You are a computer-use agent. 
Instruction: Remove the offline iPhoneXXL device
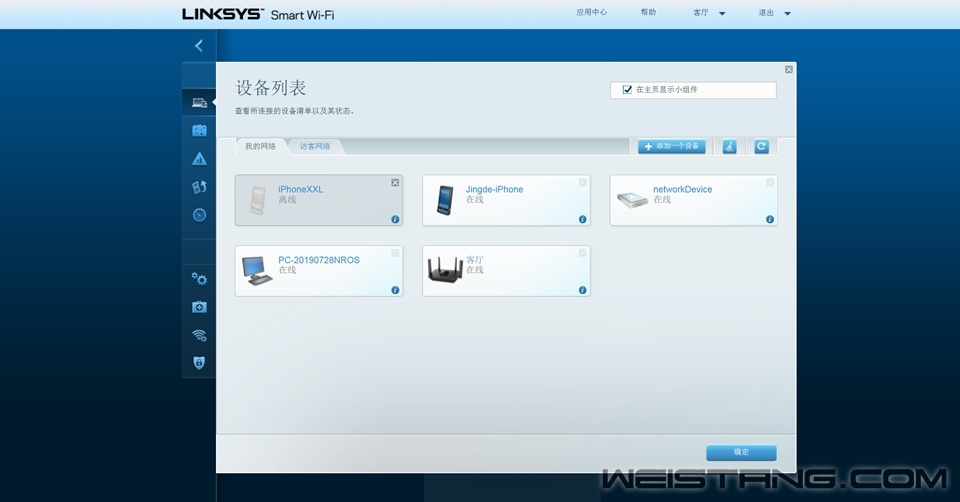click(x=395, y=183)
